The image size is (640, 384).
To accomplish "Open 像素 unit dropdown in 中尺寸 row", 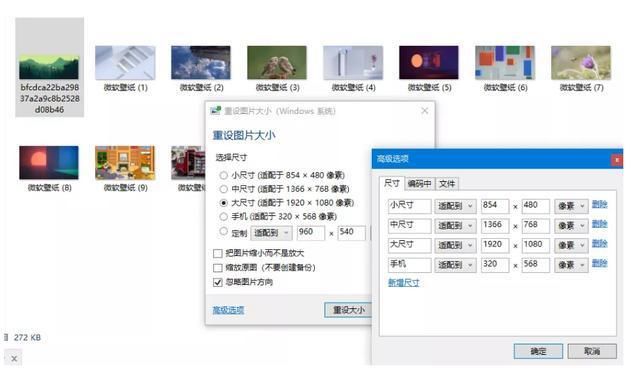I will (x=571, y=226).
